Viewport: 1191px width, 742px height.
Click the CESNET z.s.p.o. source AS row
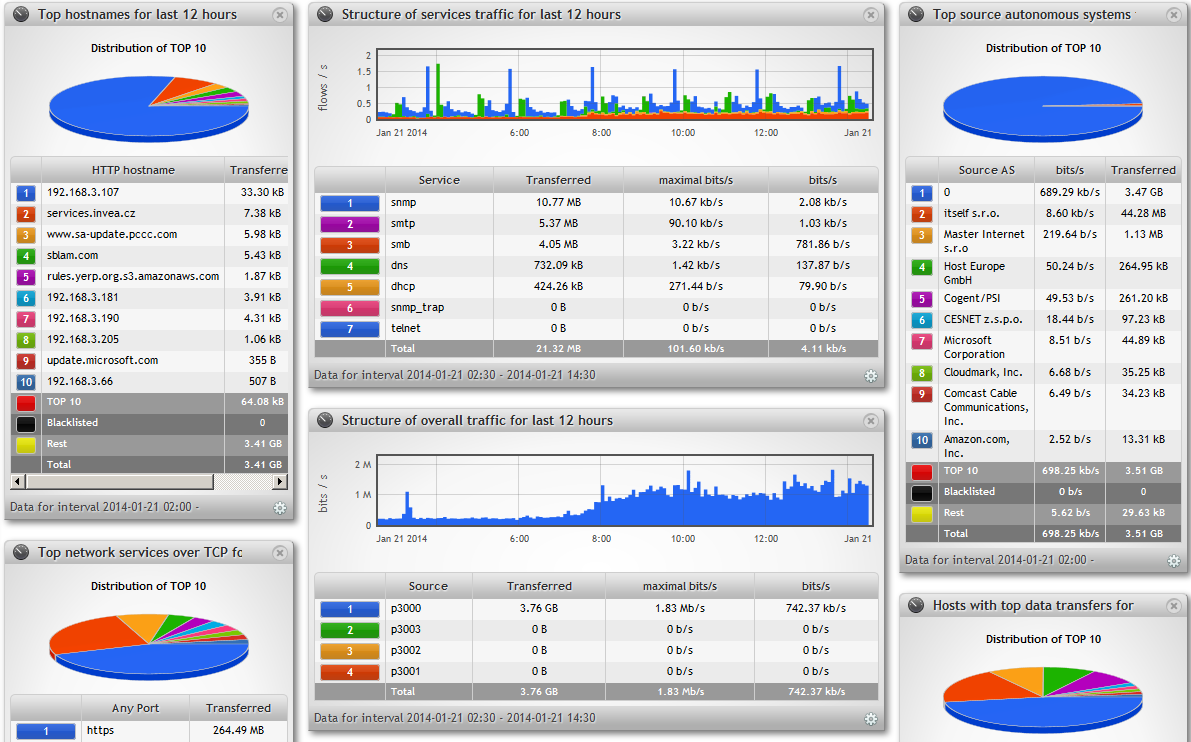pyautogui.click(x=1044, y=320)
